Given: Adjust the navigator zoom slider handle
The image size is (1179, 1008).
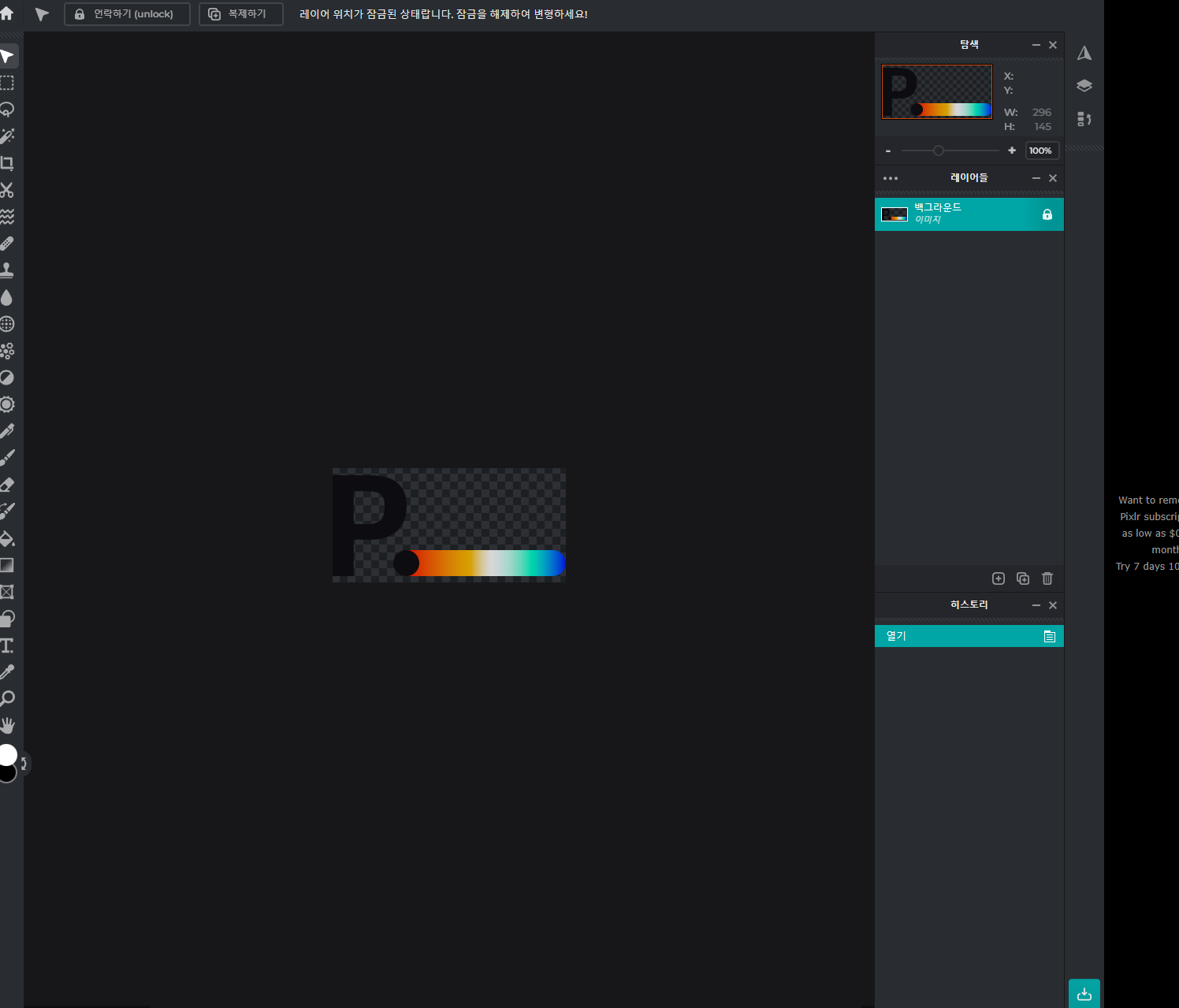Looking at the screenshot, I should pyautogui.click(x=938, y=151).
